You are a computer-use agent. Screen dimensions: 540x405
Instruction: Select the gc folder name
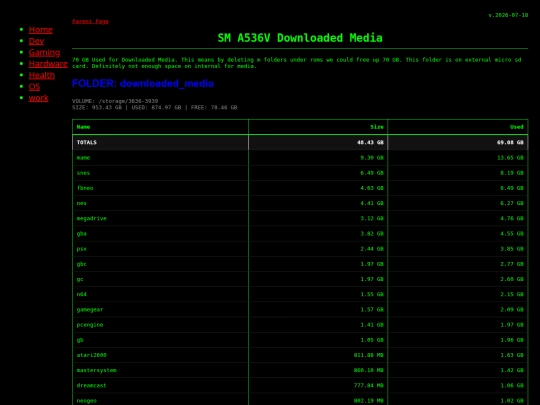(80, 279)
